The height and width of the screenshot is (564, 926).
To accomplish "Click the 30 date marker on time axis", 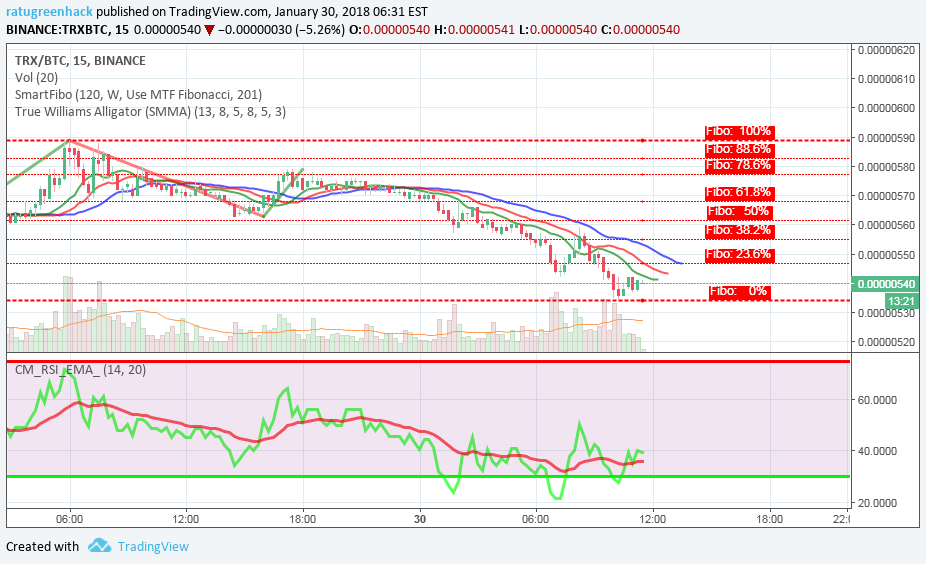I will tap(420, 519).
